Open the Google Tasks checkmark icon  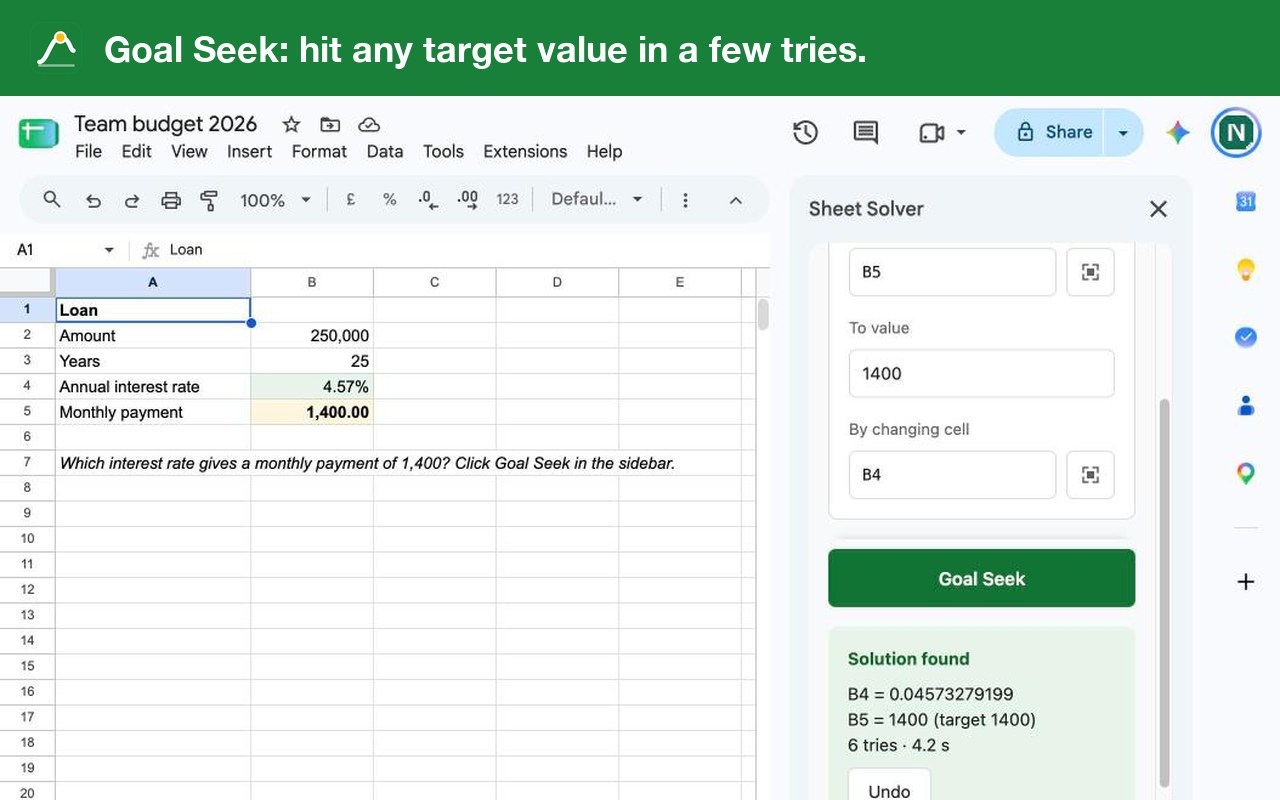click(1245, 337)
